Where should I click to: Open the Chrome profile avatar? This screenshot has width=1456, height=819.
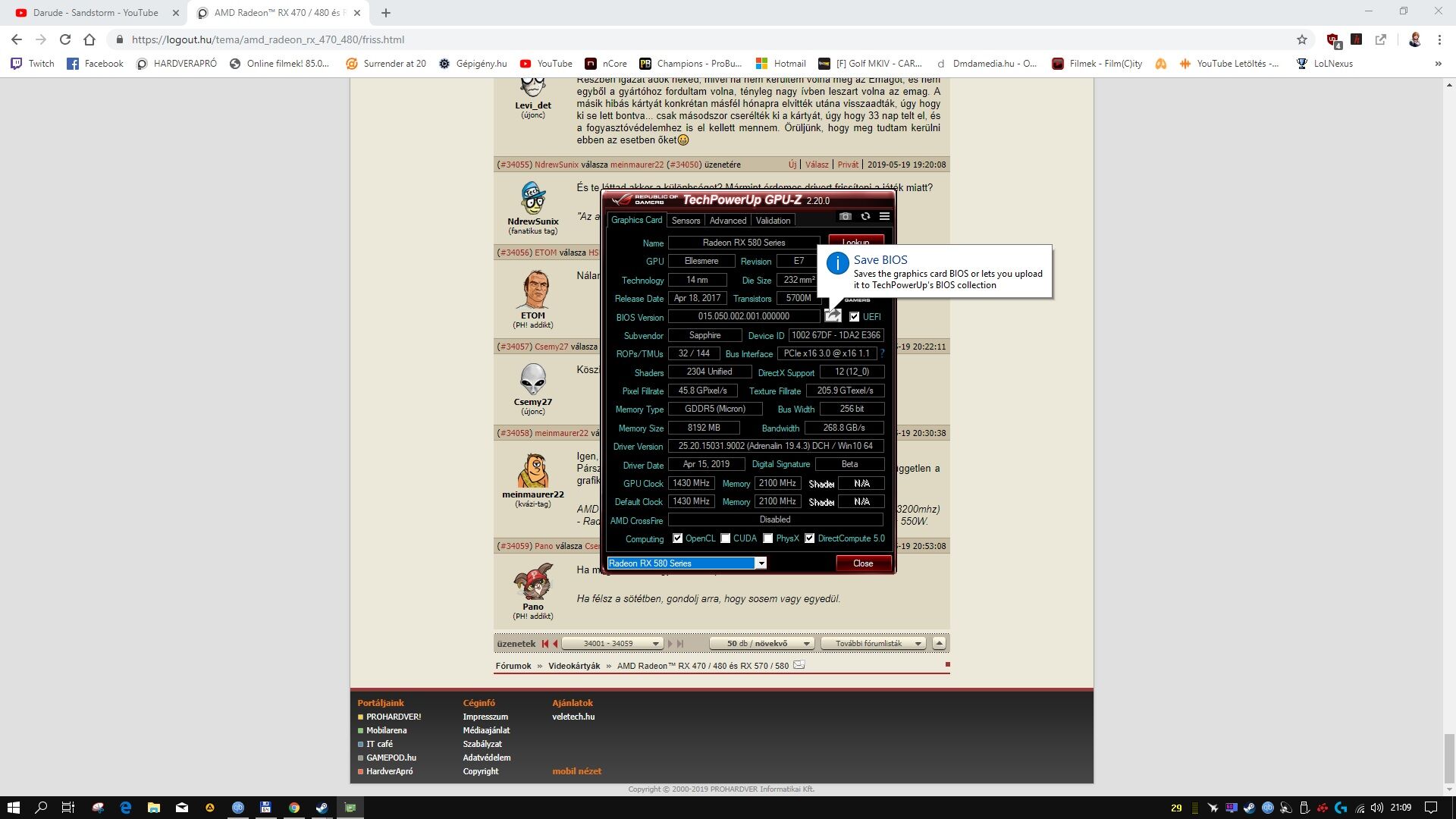[x=1414, y=39]
